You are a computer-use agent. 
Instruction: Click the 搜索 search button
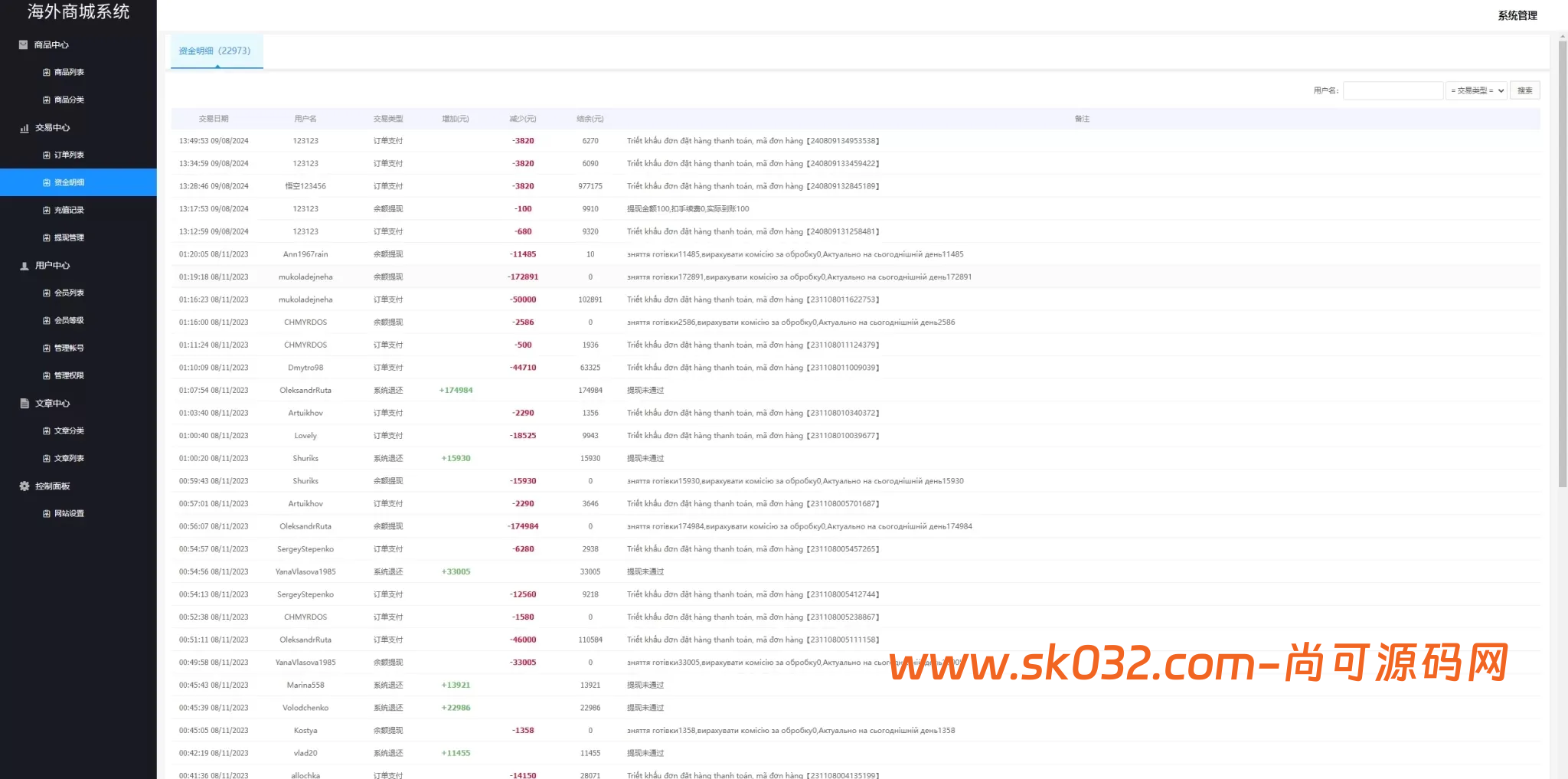[1524, 90]
